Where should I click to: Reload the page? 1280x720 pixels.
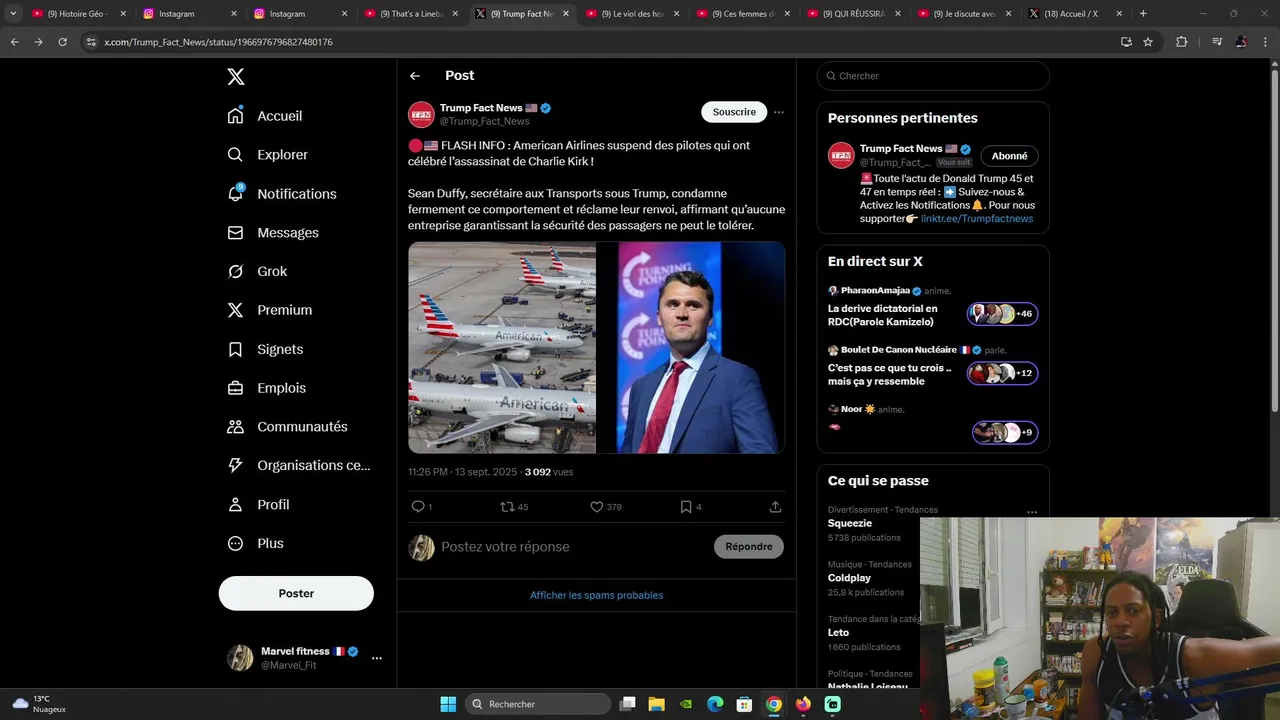(x=62, y=42)
